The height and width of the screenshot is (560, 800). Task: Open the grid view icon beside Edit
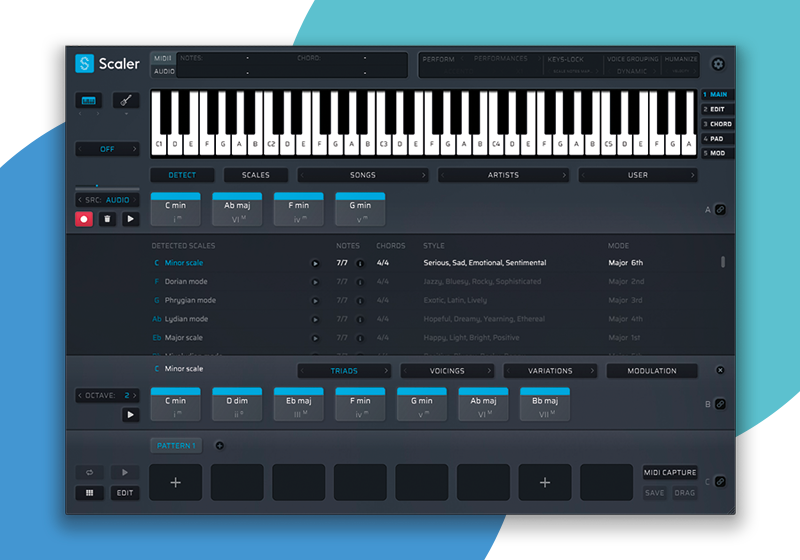coord(90,493)
